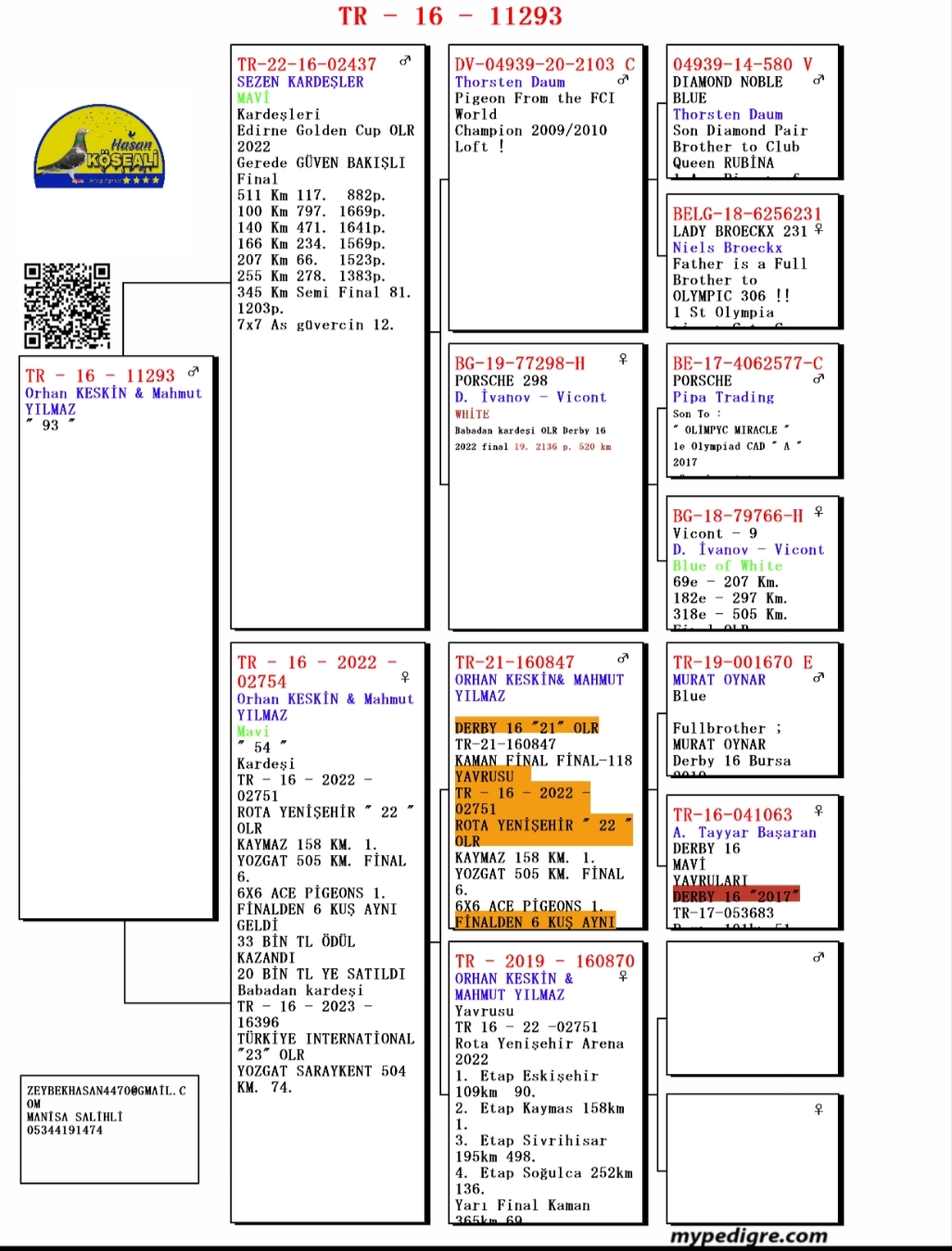Click the breeder name A. Tayyar Başaran
The image size is (952, 1251).
745,833
